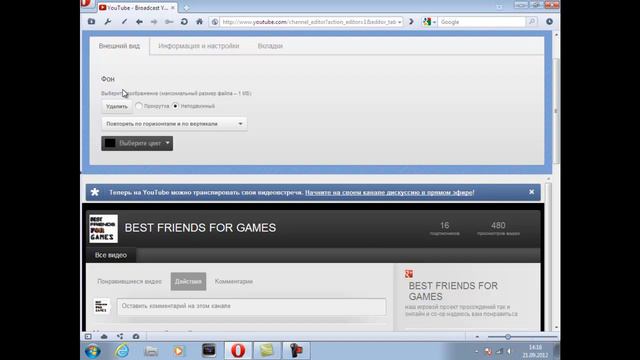The height and width of the screenshot is (360, 640).
Task: Open Windows Explorer folder in taskbar
Action: coord(151,351)
